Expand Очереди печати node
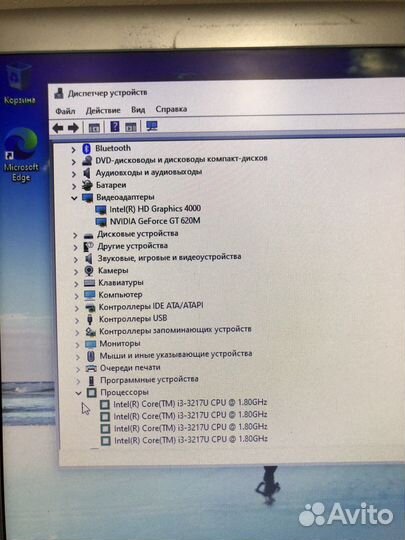This screenshot has height=540, width=405. point(78,369)
